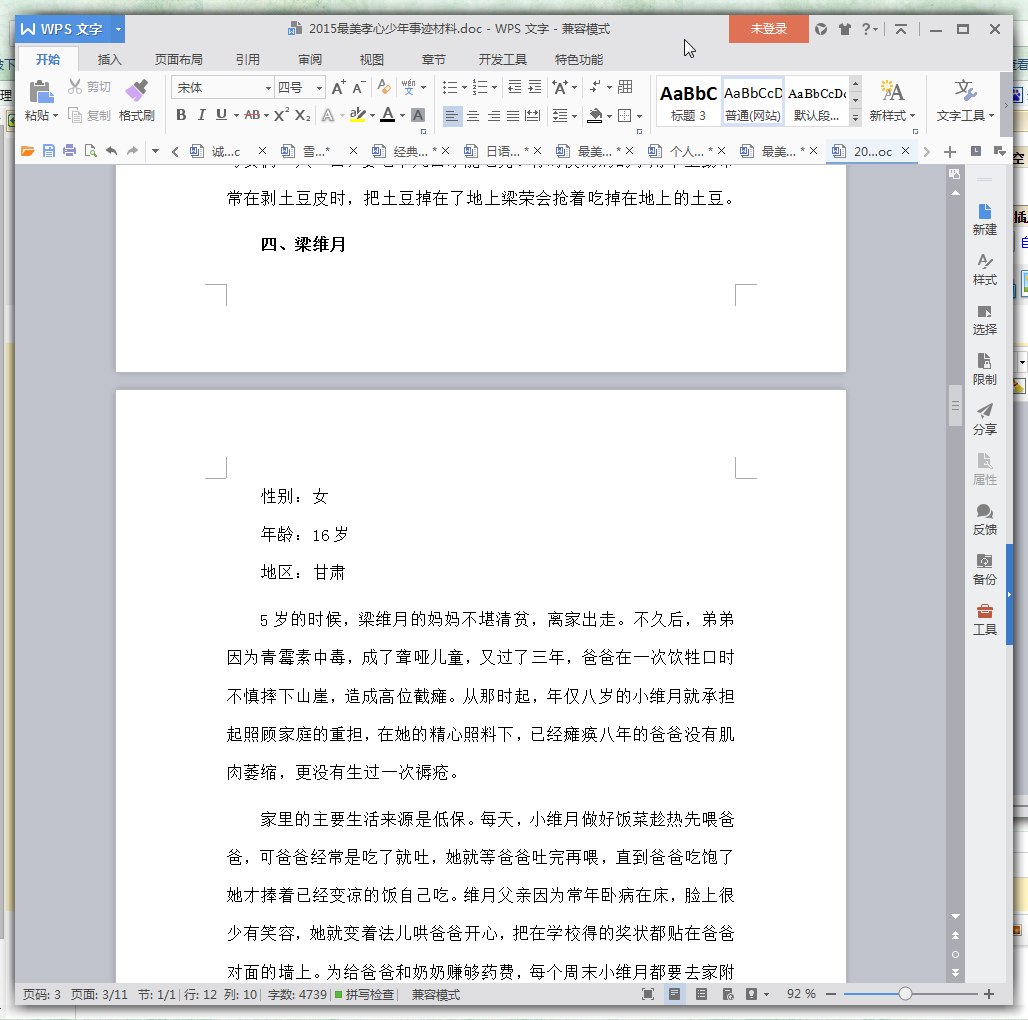The height and width of the screenshot is (1020, 1028).
Task: Switch to 插入 ribbon tab
Action: tap(109, 60)
